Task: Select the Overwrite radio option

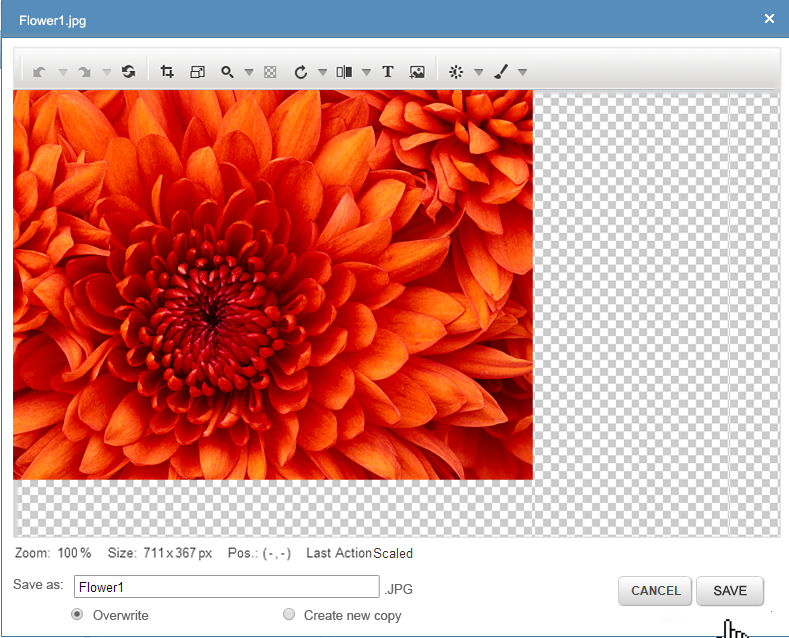Action: (x=77, y=614)
